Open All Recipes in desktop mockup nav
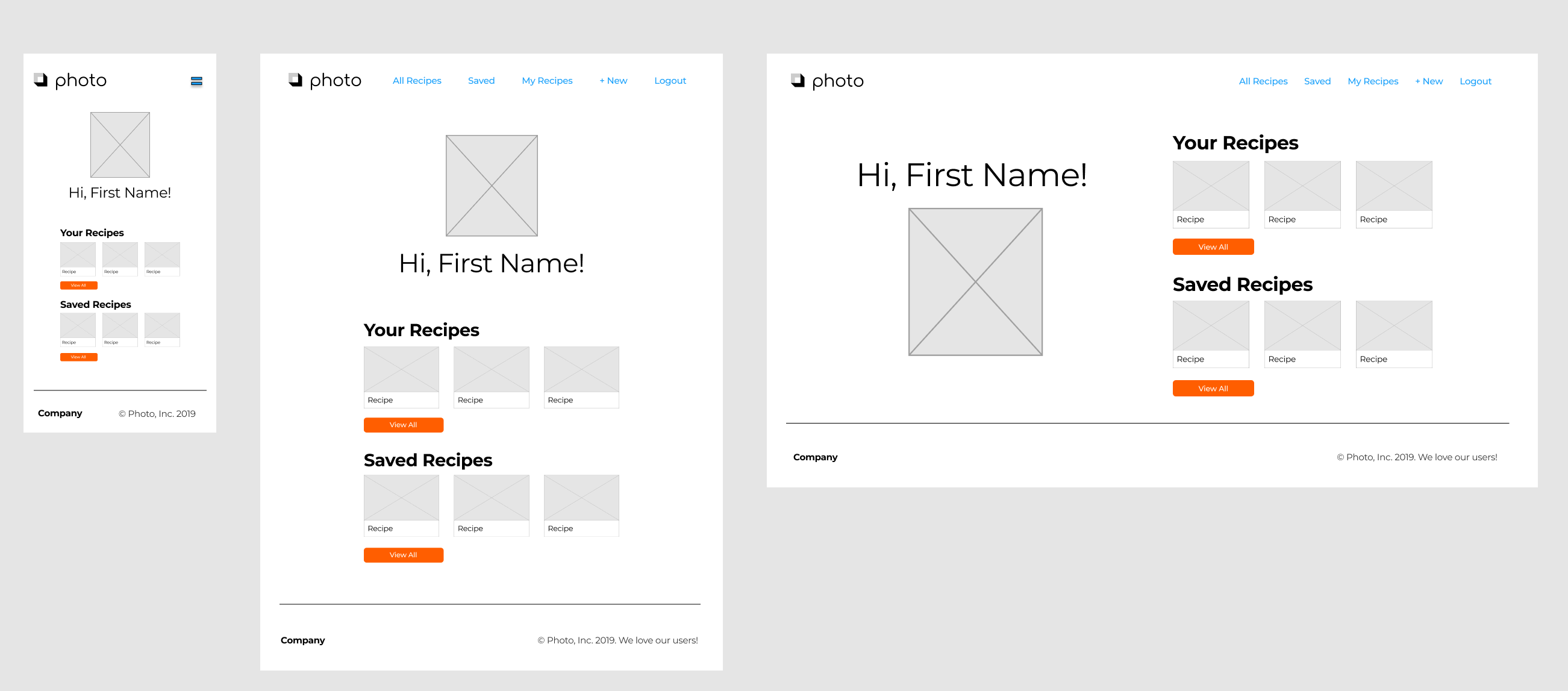The width and height of the screenshot is (1568, 691). (1264, 81)
